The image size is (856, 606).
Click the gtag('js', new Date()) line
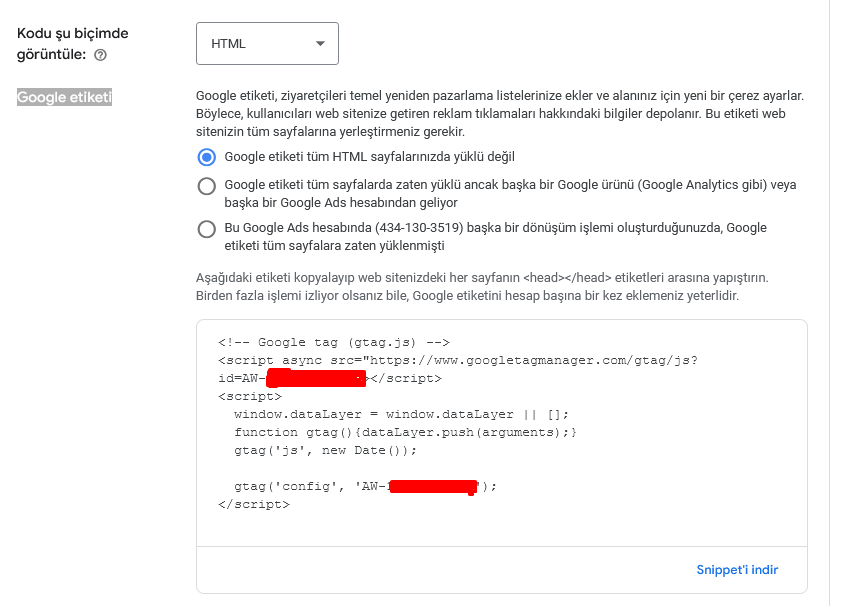tap(325, 450)
